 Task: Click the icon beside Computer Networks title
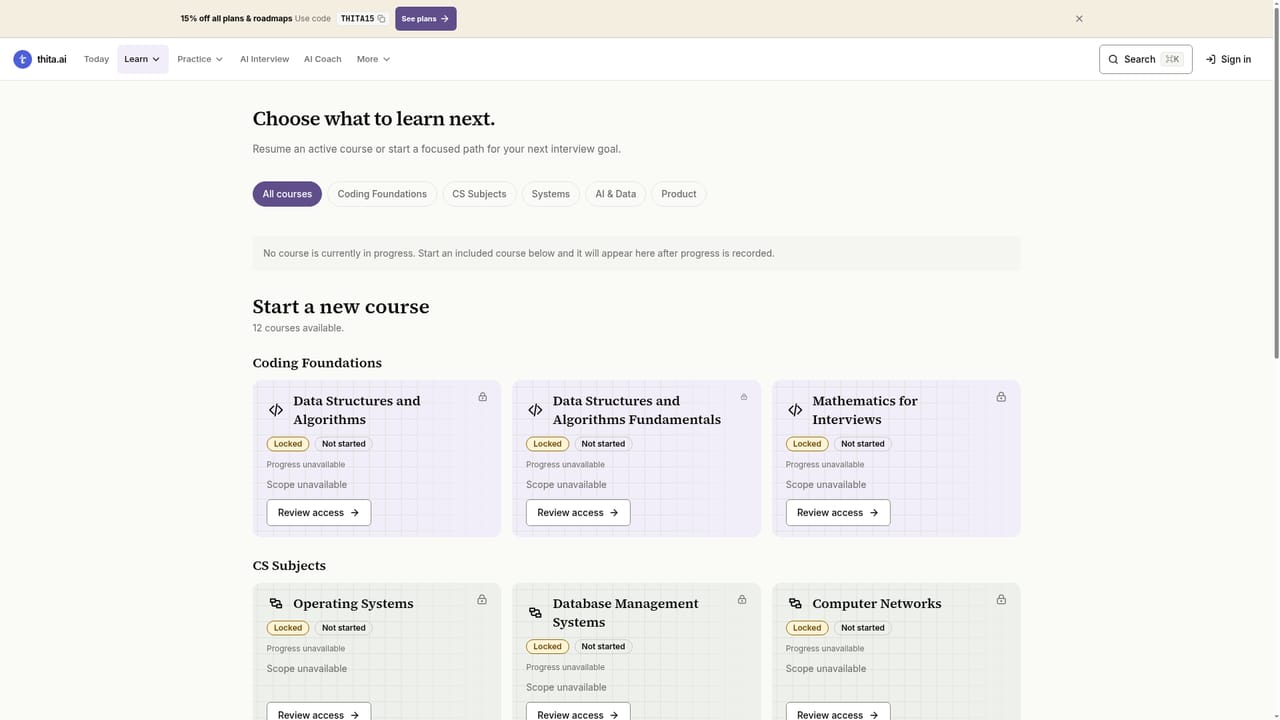tap(795, 604)
